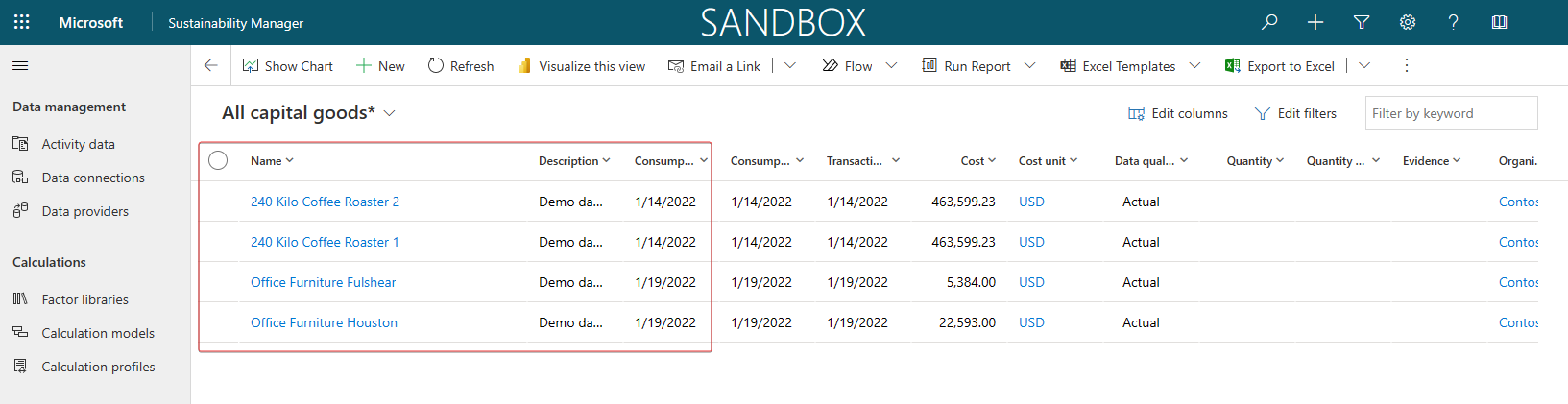
Task: Open the app launcher waffle icon
Action: click(x=21, y=22)
